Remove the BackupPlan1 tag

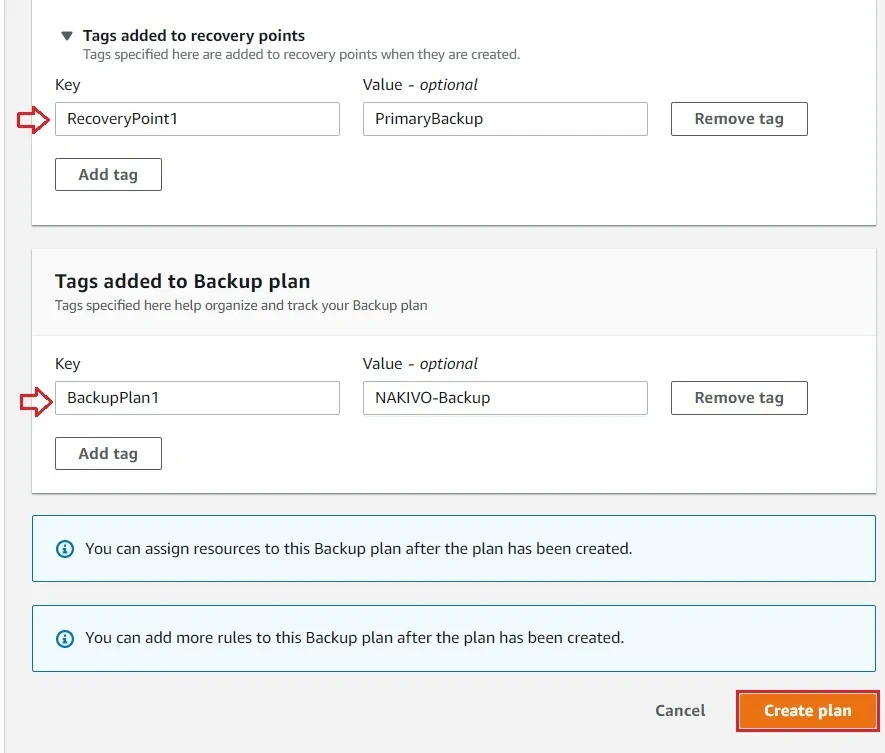click(x=738, y=398)
